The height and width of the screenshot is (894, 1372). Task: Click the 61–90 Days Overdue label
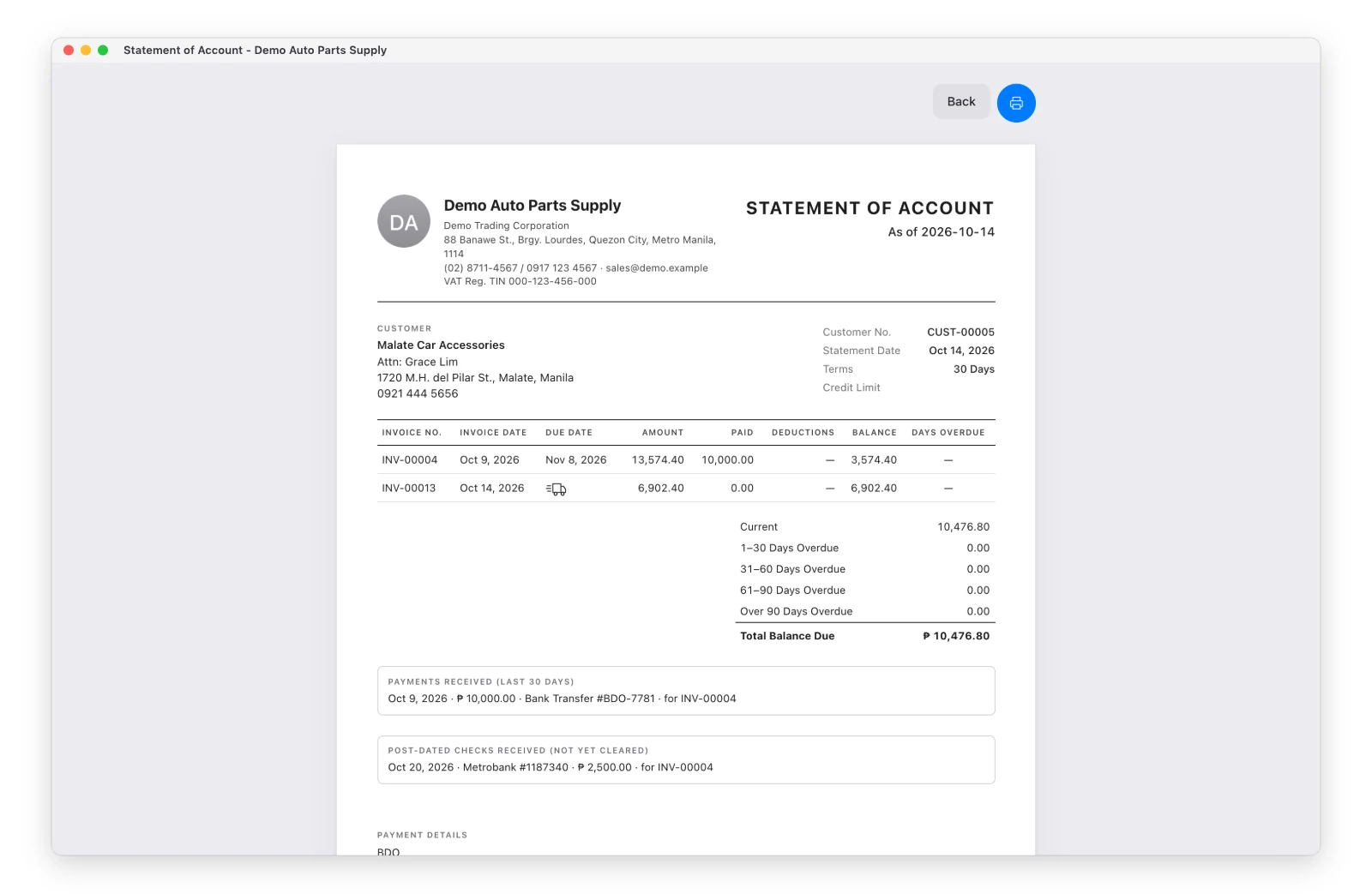[x=793, y=591]
